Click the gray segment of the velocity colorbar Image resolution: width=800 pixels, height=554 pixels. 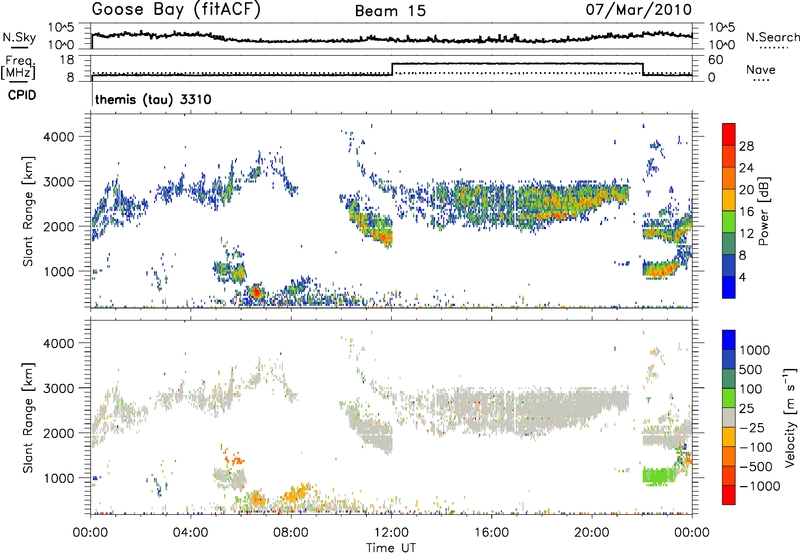pos(729,417)
